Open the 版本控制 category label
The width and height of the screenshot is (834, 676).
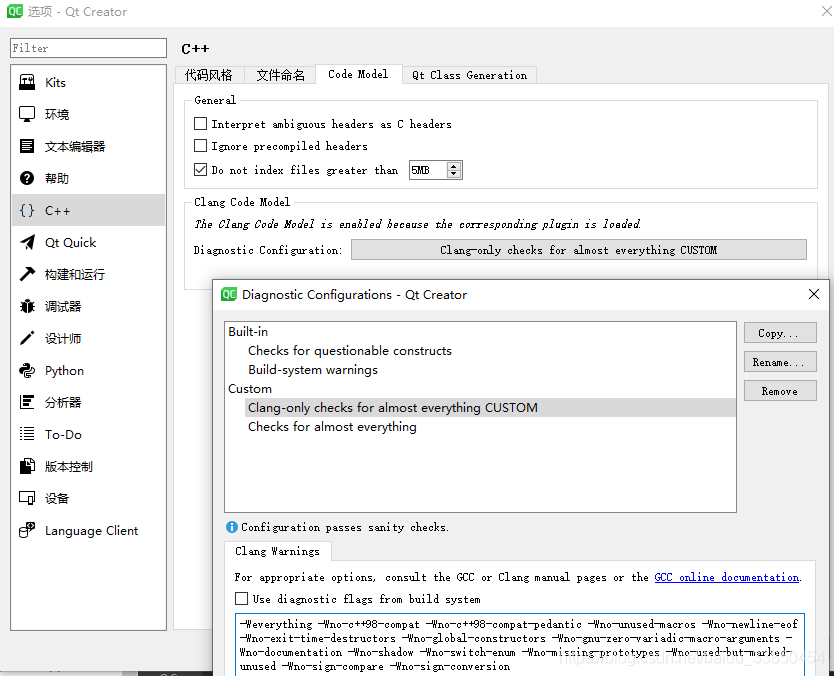tap(69, 466)
